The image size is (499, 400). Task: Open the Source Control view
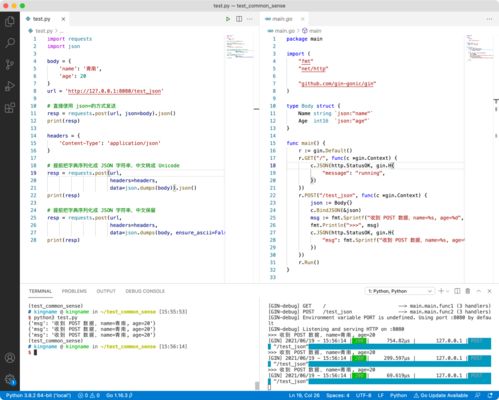(x=10, y=64)
